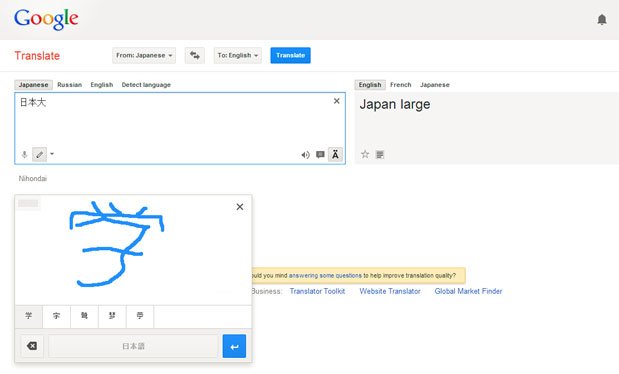Viewport: 619px width, 374px height.
Task: Select all translation text icon
Action: click(380, 154)
